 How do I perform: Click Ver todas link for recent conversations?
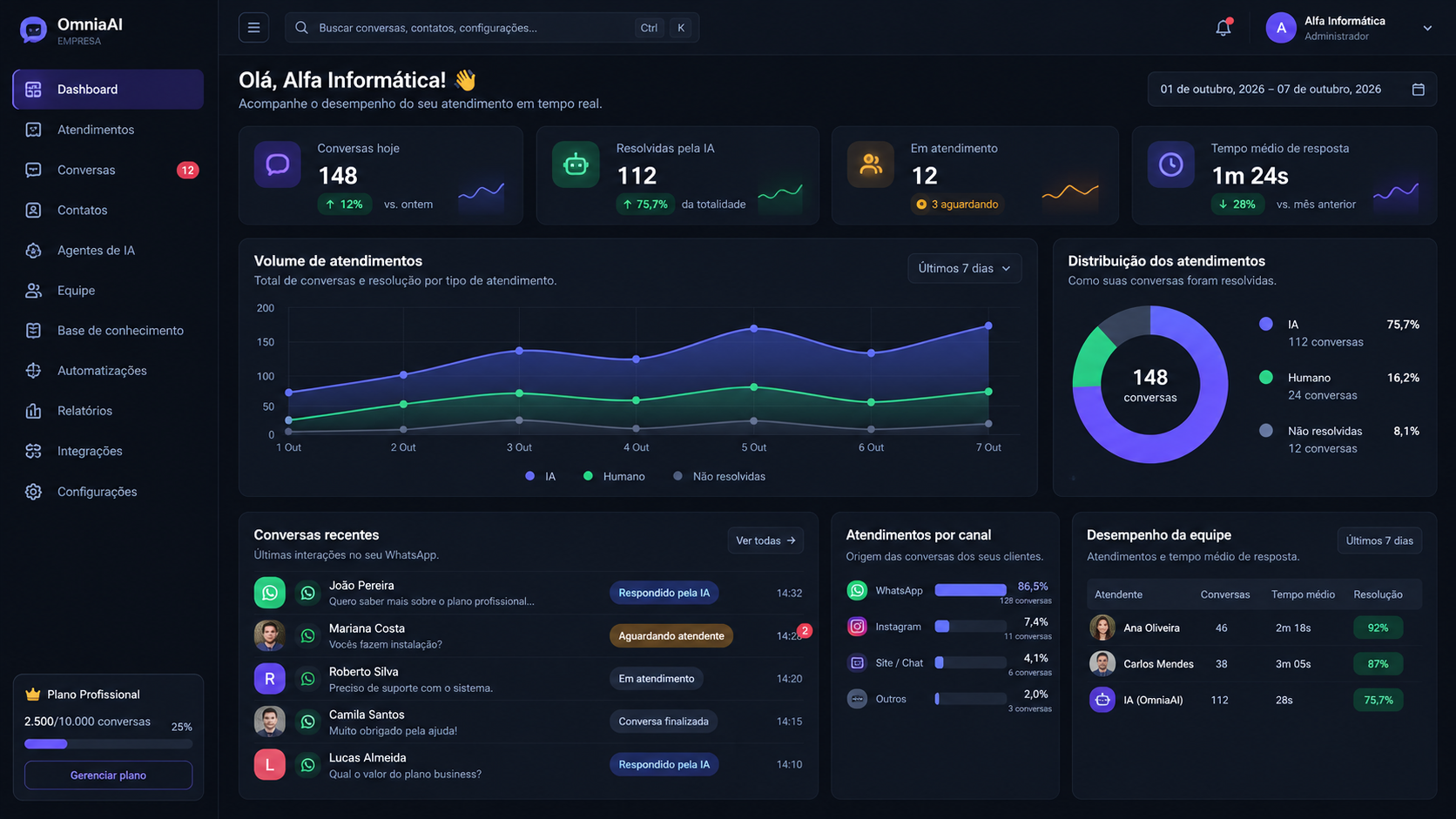pos(765,540)
